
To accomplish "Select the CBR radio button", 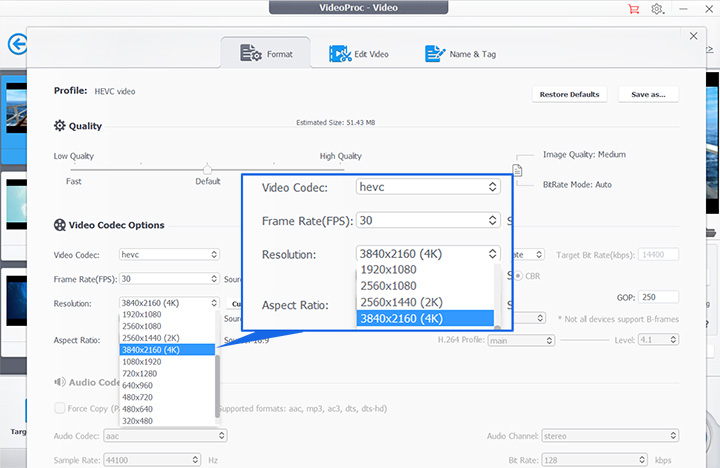I will [x=518, y=276].
